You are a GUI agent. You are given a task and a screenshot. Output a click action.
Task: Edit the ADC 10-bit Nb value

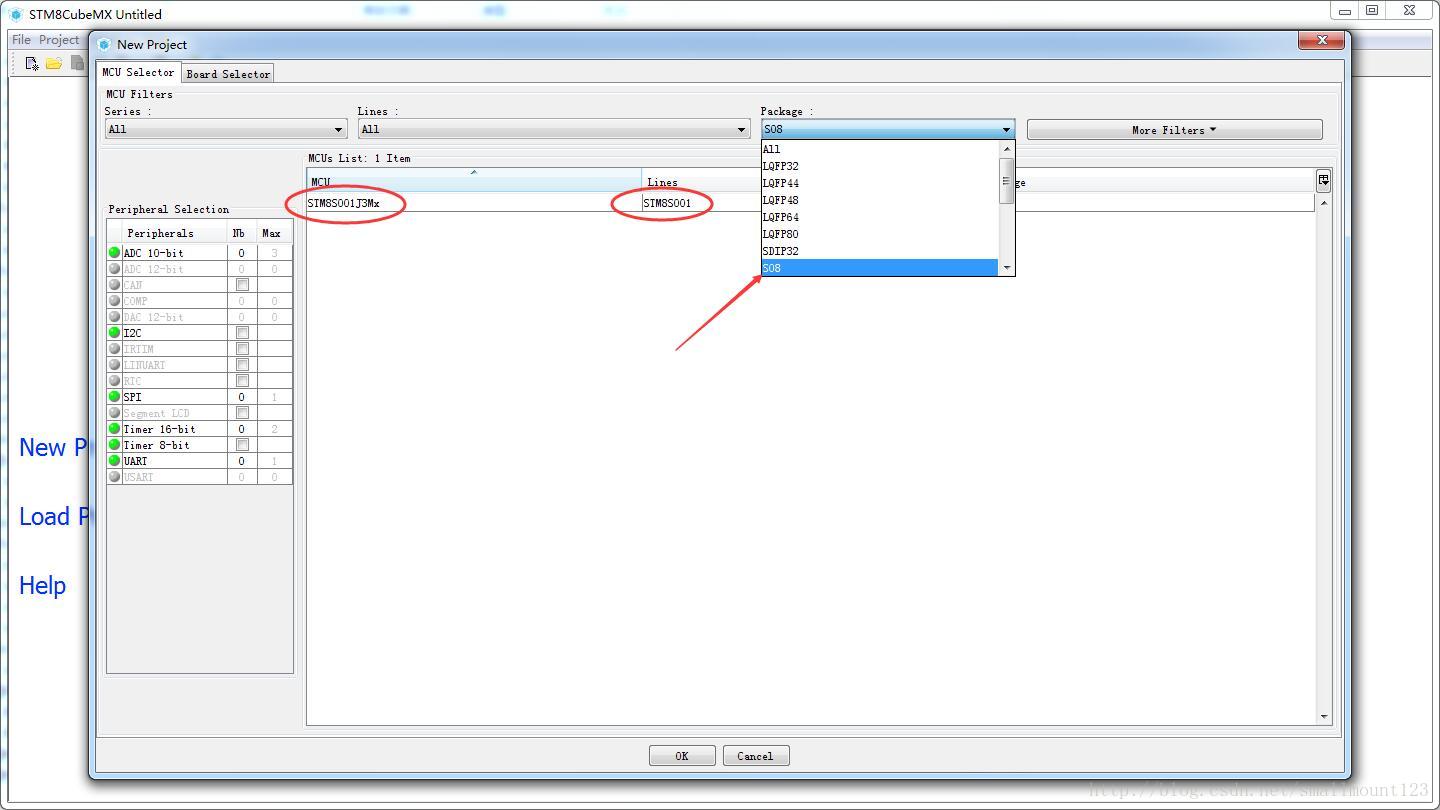pyautogui.click(x=242, y=253)
